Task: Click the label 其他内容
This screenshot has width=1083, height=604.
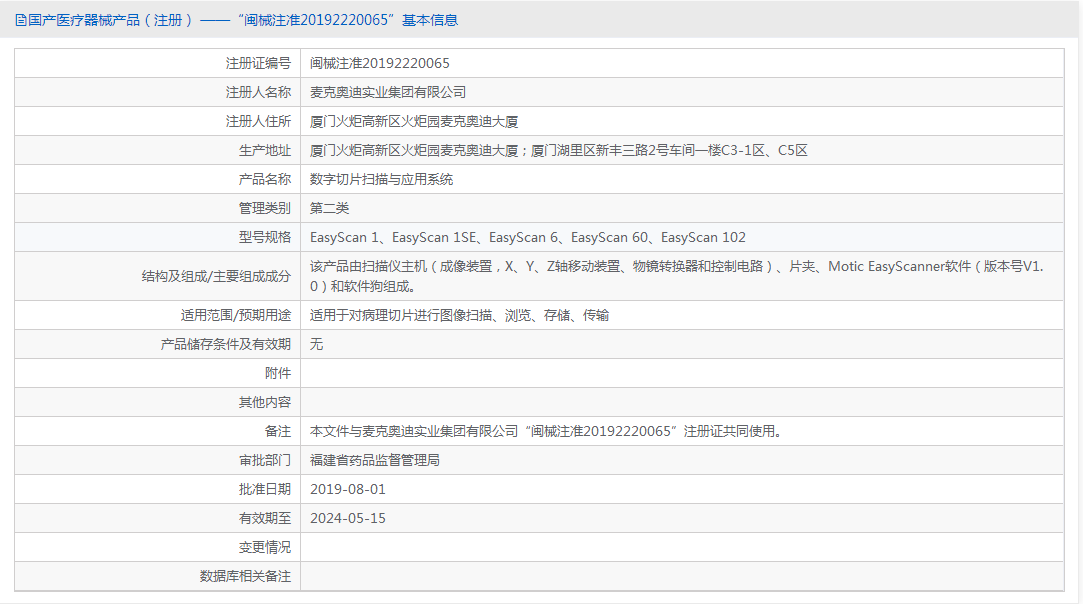Action: [x=265, y=403]
